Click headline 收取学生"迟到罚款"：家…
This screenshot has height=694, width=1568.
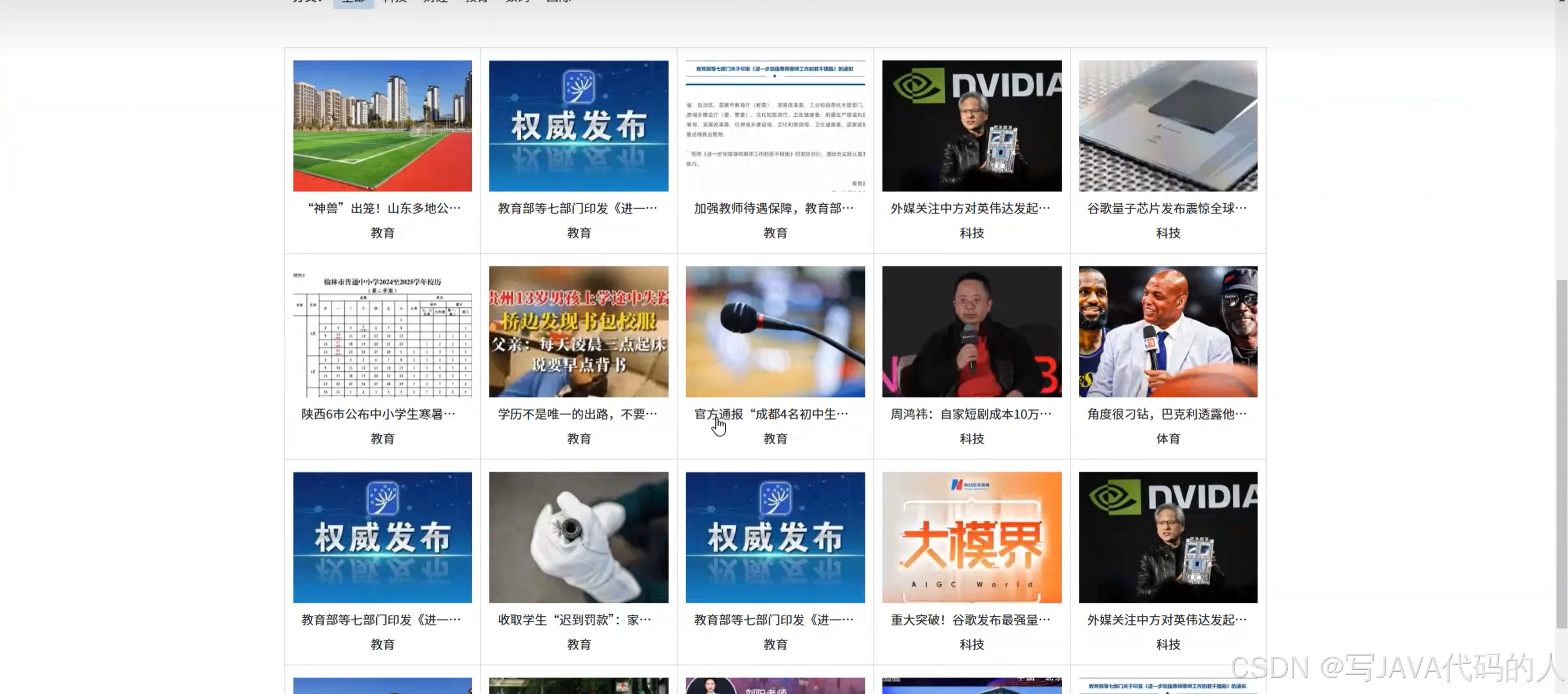tap(575, 620)
